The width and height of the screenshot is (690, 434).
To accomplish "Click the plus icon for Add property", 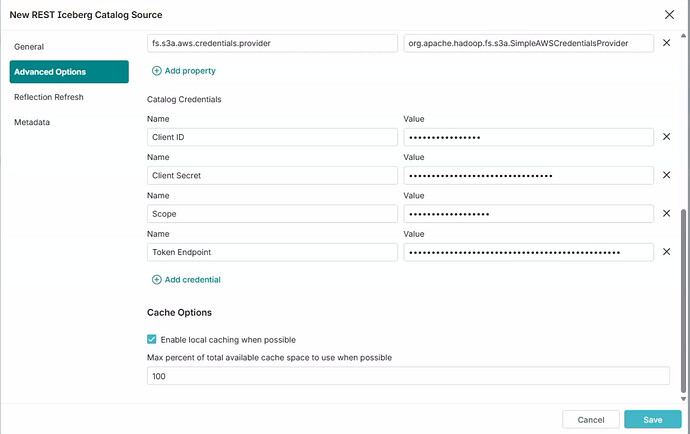I will coord(157,71).
